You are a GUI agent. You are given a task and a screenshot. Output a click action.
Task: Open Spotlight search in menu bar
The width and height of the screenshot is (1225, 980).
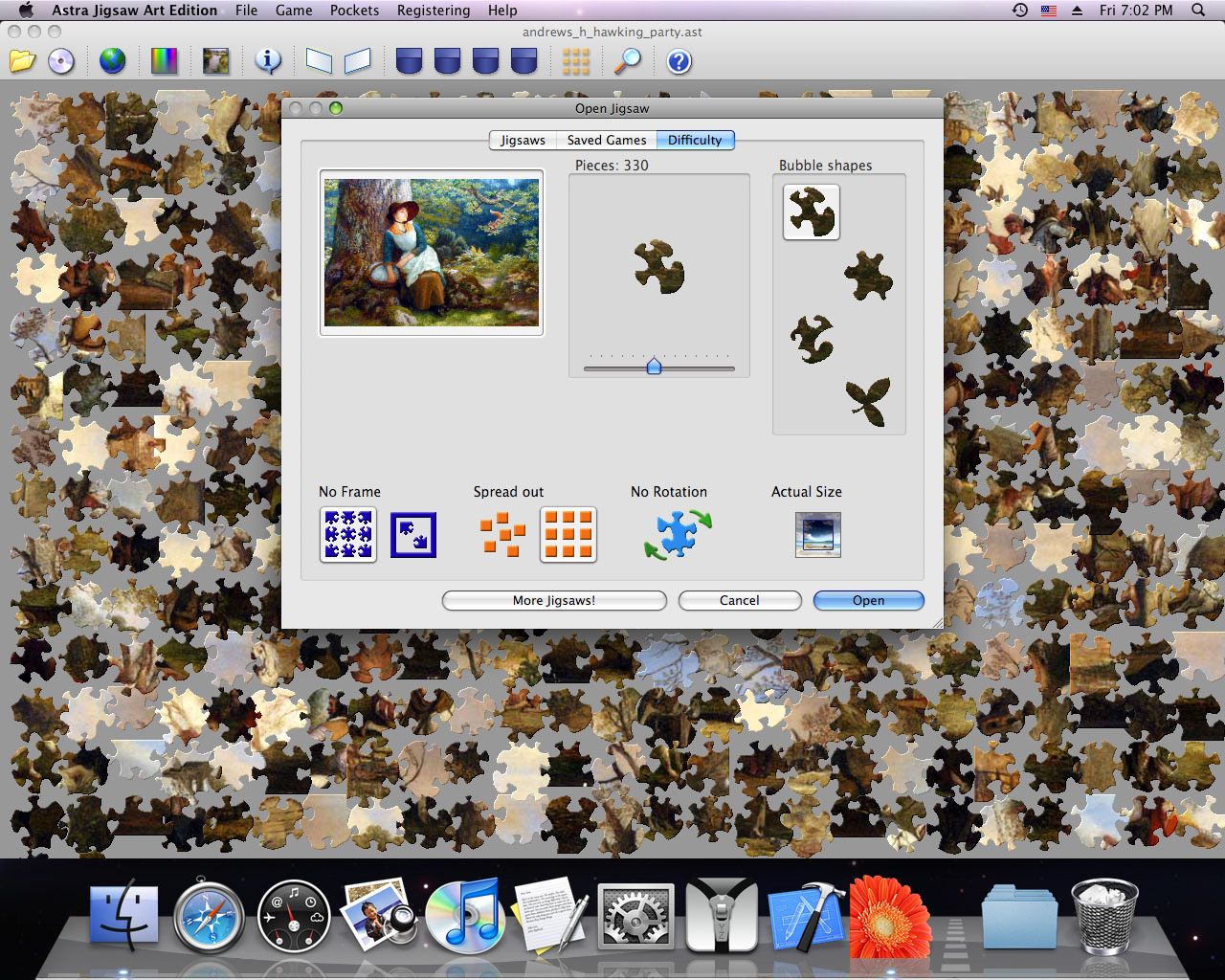point(1198,11)
